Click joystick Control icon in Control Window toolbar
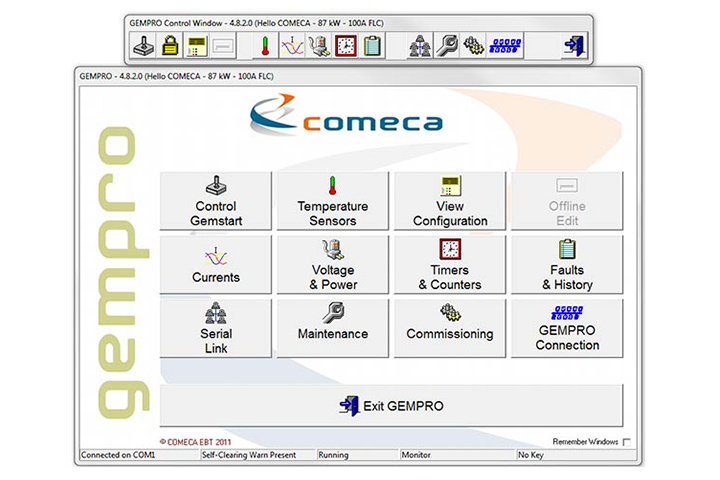 coord(144,45)
